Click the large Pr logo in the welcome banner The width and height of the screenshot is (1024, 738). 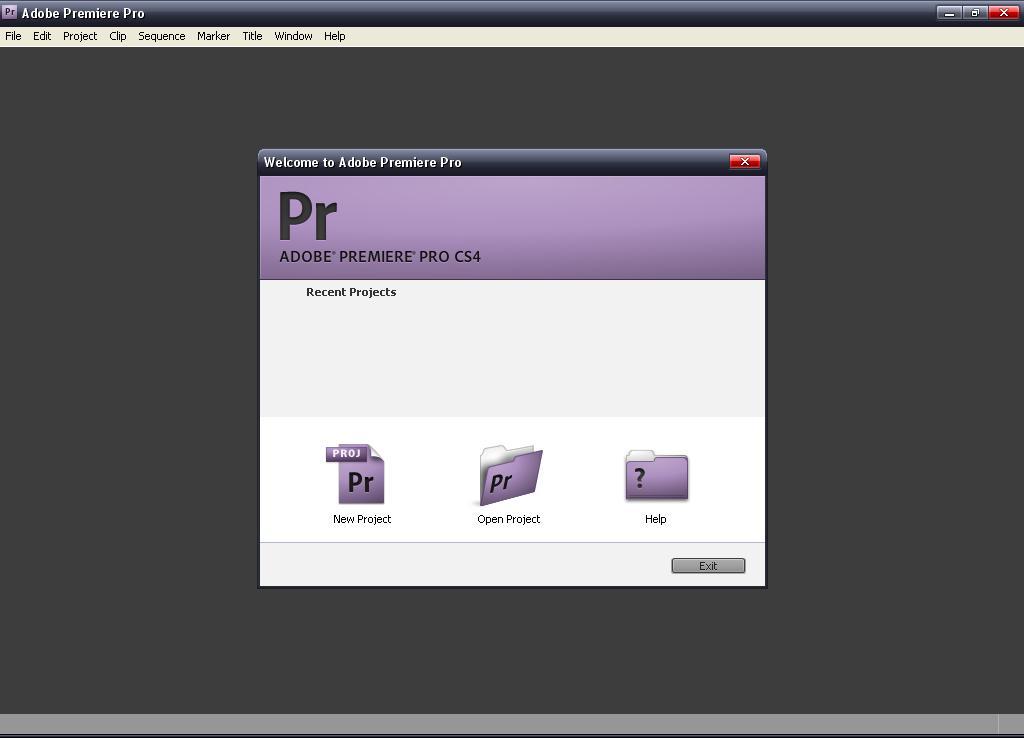click(x=308, y=217)
